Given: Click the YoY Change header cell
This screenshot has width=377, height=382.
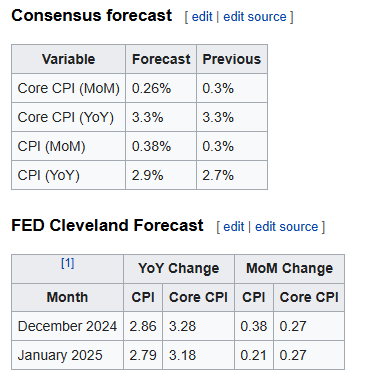Looking at the screenshot, I should pos(179,269).
